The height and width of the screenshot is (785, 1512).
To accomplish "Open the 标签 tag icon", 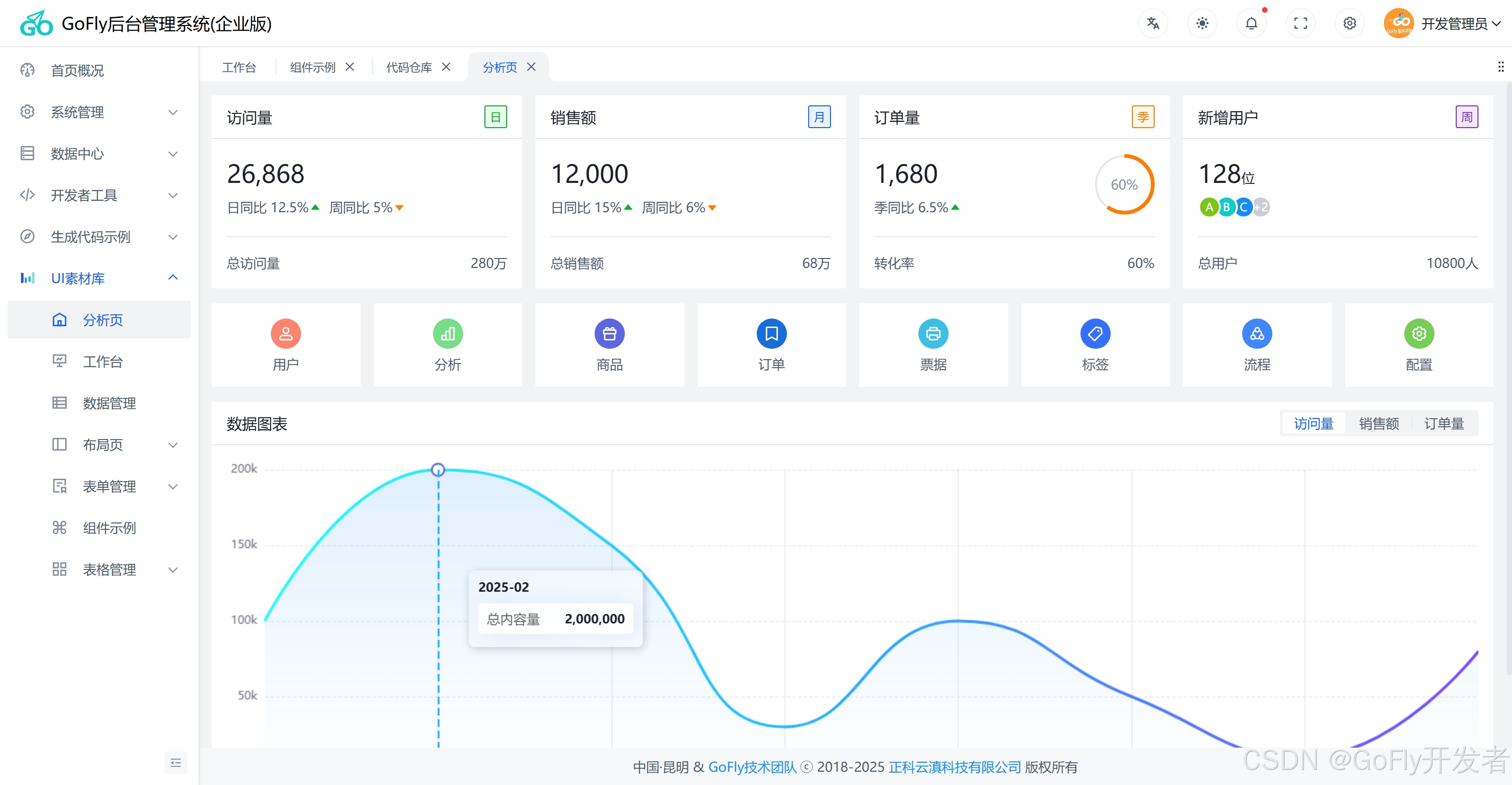I will 1095,334.
